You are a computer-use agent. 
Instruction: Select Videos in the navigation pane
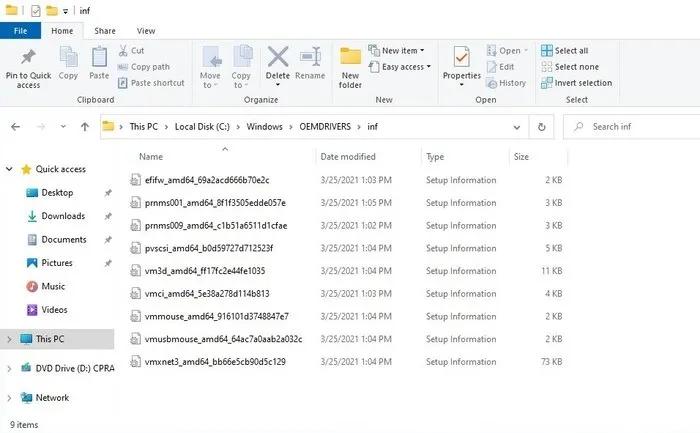[54, 310]
